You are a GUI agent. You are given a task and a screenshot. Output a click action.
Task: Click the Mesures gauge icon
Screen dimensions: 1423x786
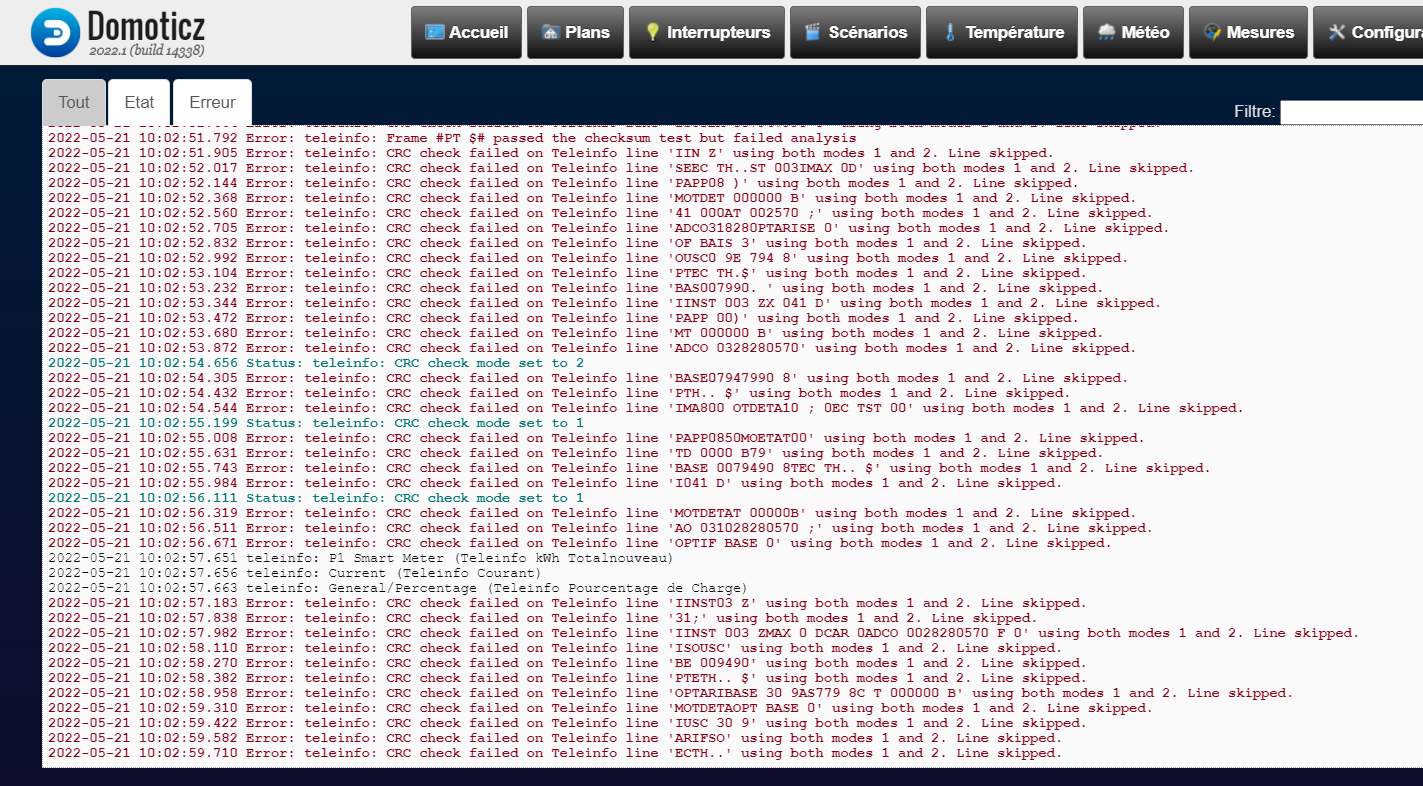(1212, 32)
